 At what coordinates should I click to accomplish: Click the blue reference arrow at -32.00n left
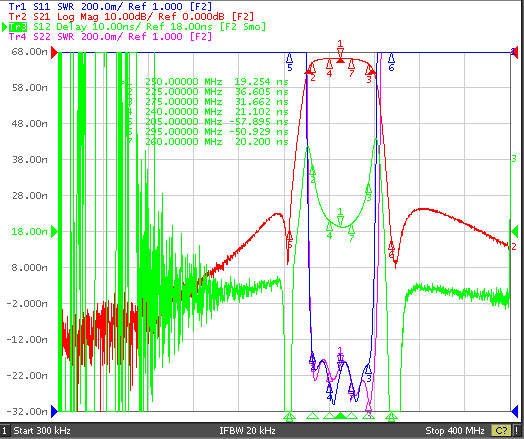pos(54,411)
